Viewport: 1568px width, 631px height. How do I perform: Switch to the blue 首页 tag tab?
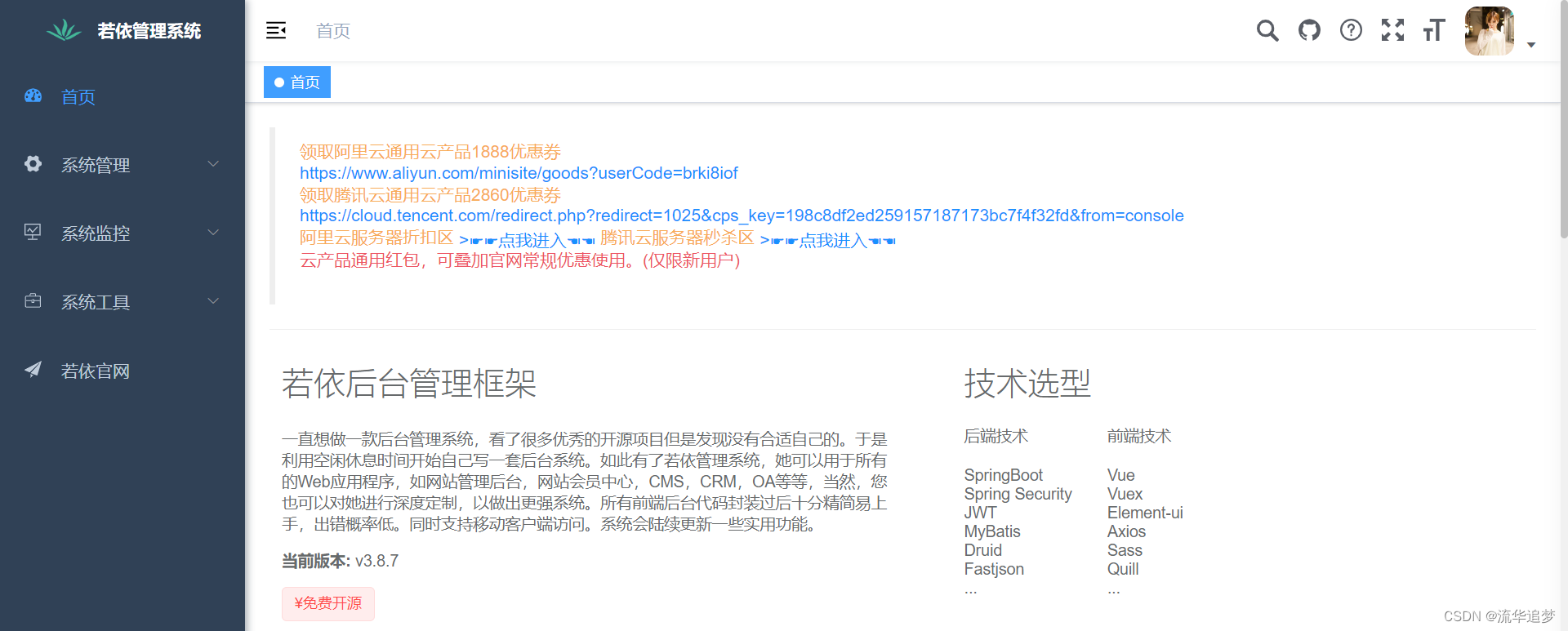[x=297, y=82]
